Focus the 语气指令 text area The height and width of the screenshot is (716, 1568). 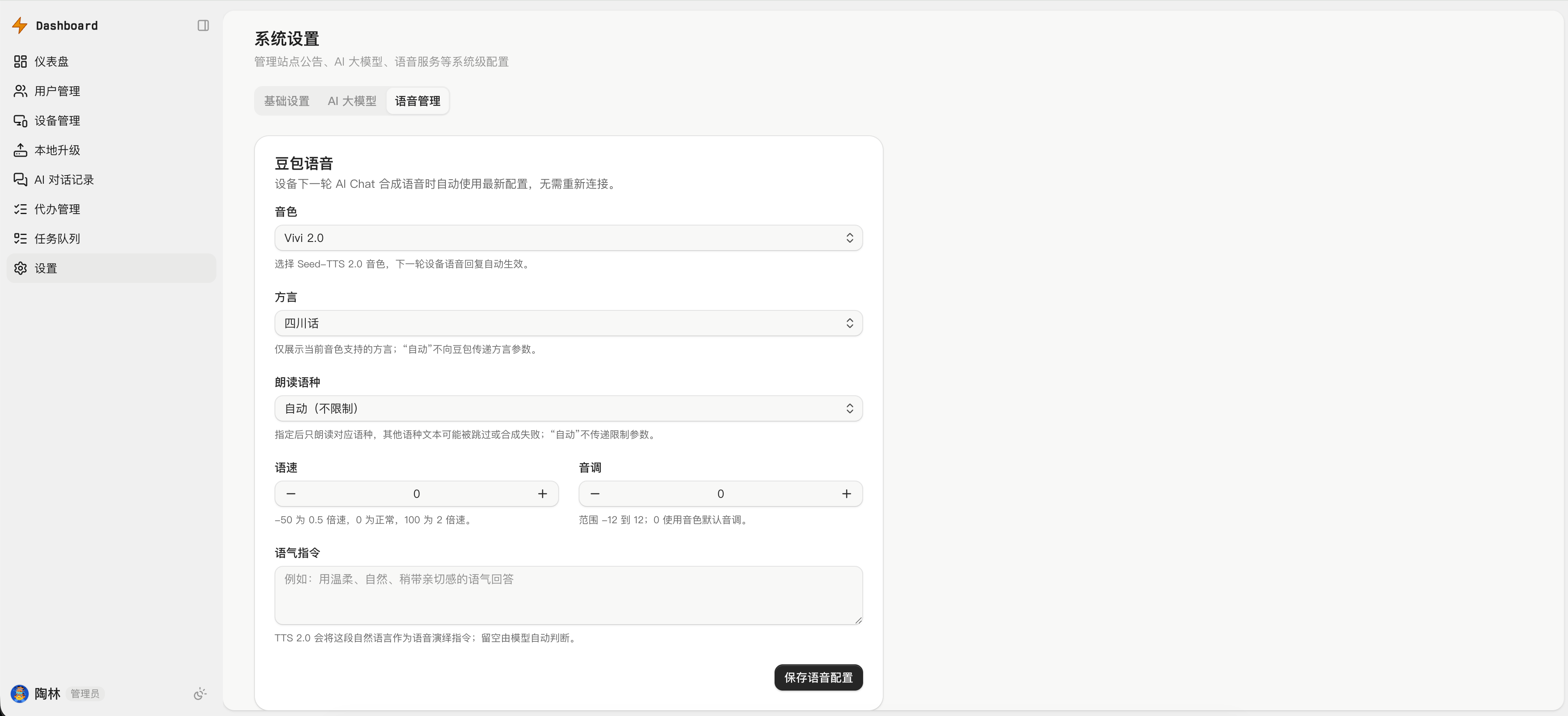(x=568, y=595)
